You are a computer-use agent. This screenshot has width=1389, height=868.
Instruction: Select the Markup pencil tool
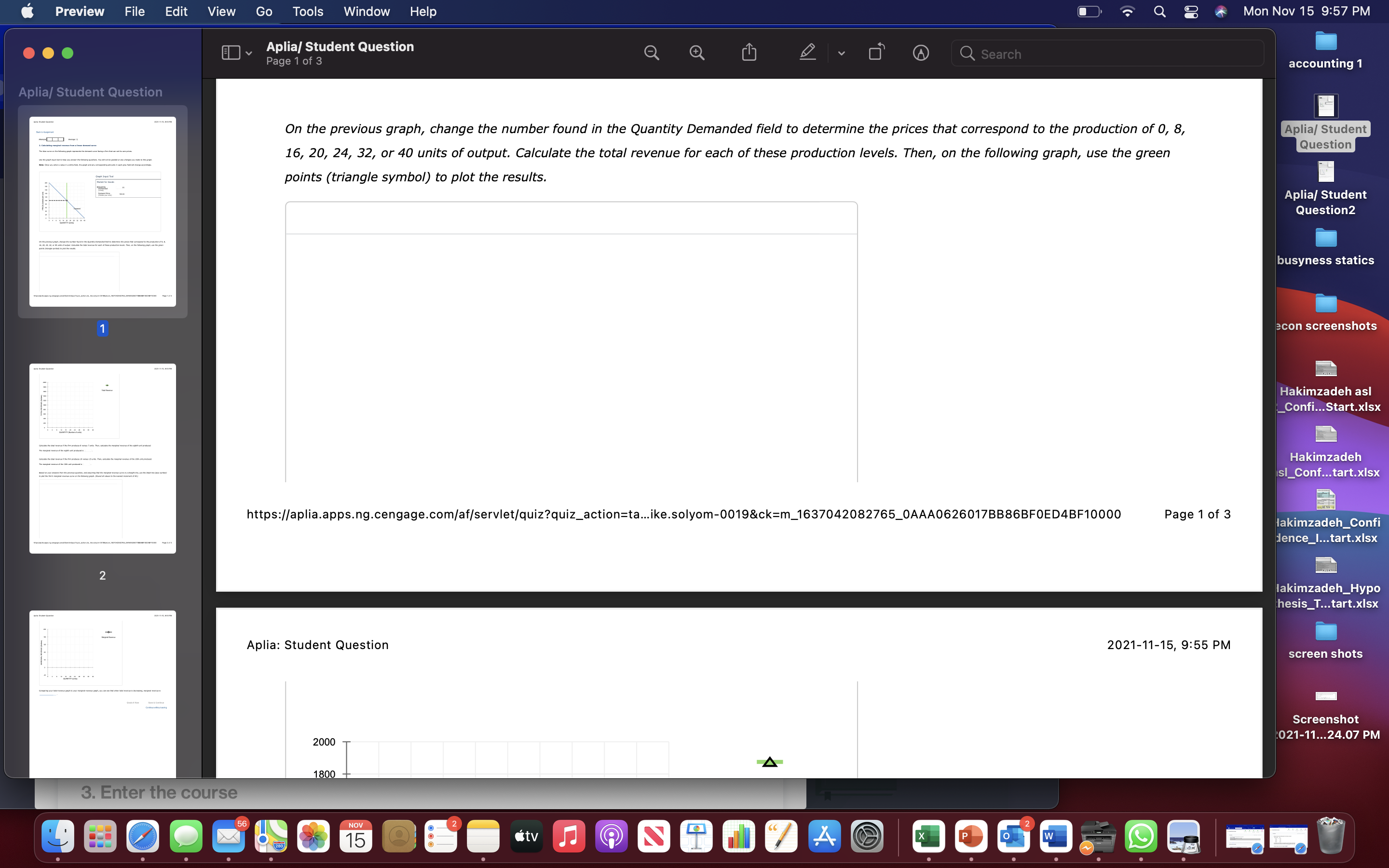tap(807, 52)
